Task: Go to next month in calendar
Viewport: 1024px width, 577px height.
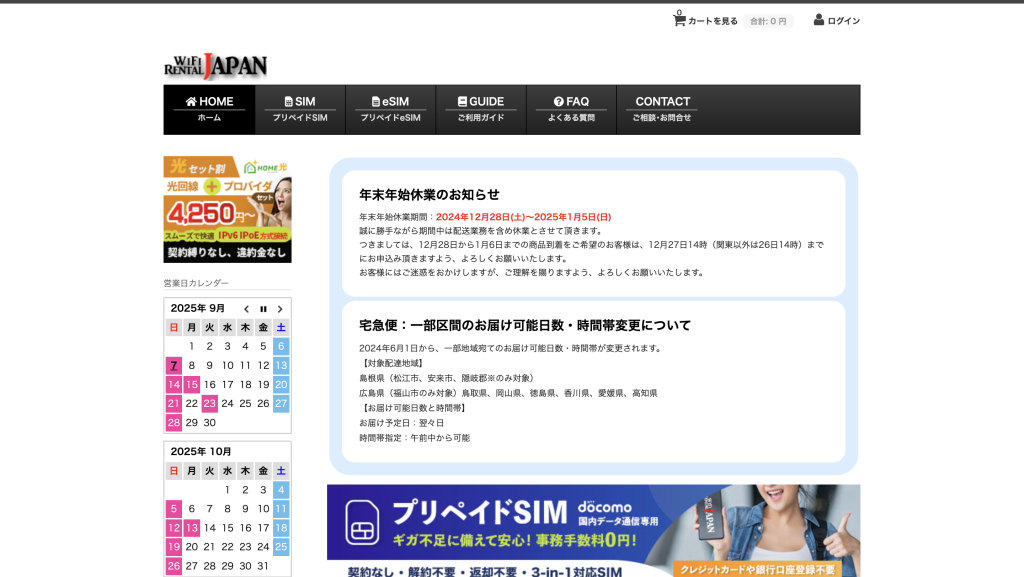Action: click(x=280, y=309)
